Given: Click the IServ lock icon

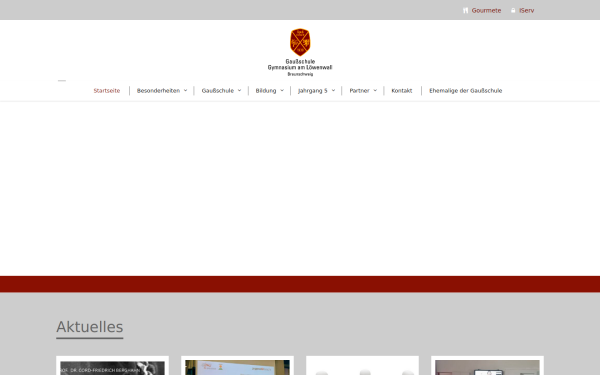Looking at the screenshot, I should coord(513,10).
